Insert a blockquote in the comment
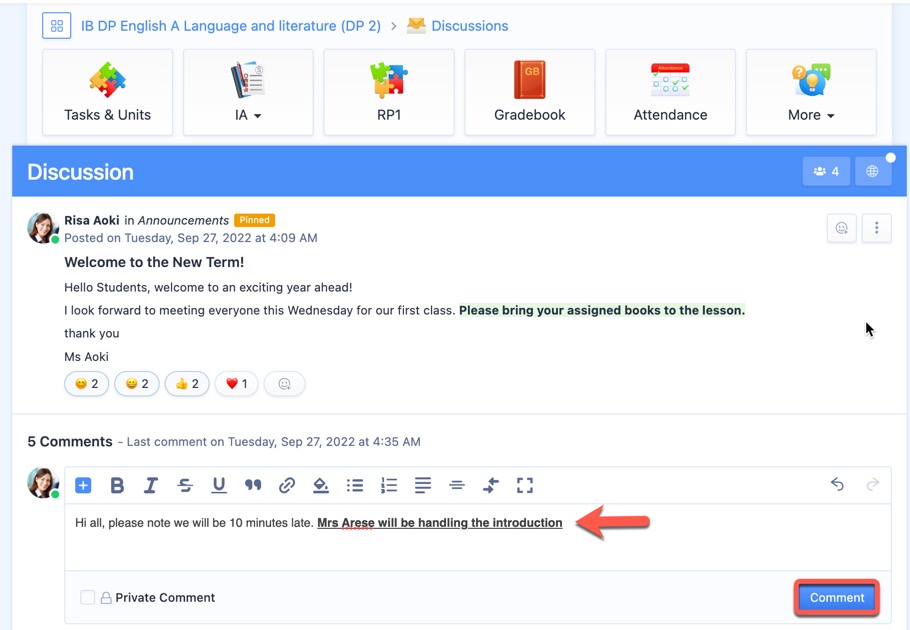Screen dimensions: 910x630 click(x=253, y=485)
